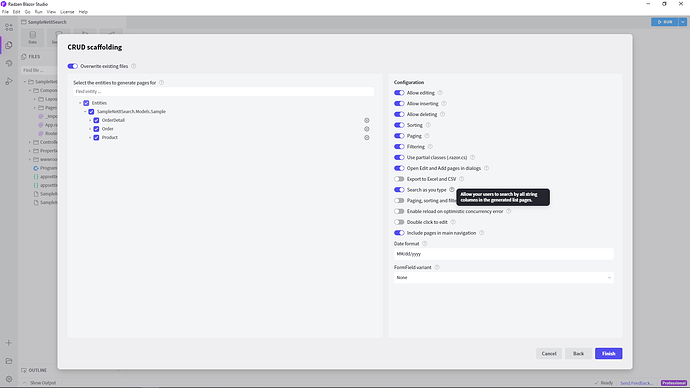Screen dimensions: 690x388
Task: Expand the OrderDetail tree node
Action: coord(90,120)
